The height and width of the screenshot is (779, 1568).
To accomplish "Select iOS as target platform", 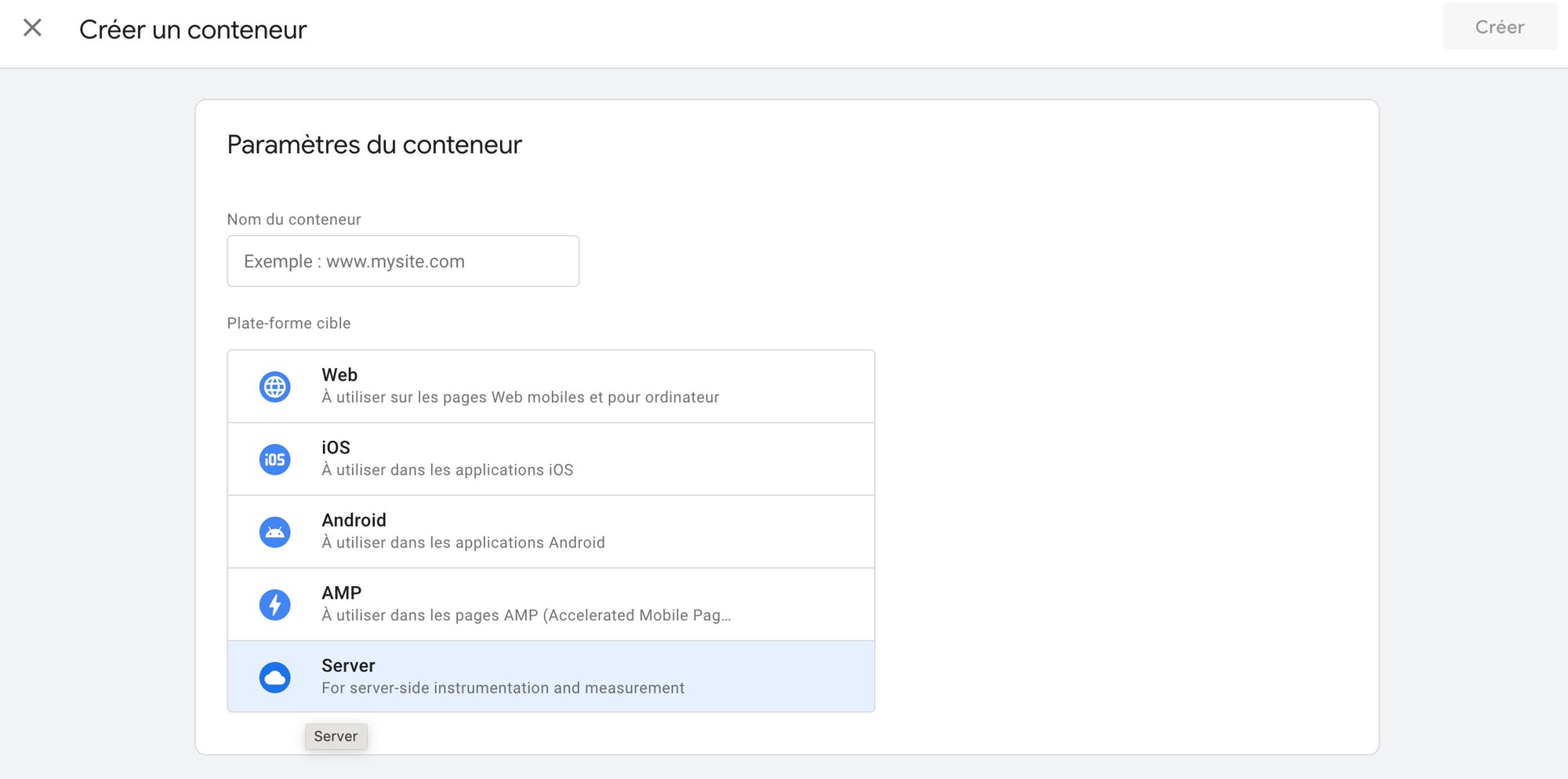I will click(x=551, y=459).
